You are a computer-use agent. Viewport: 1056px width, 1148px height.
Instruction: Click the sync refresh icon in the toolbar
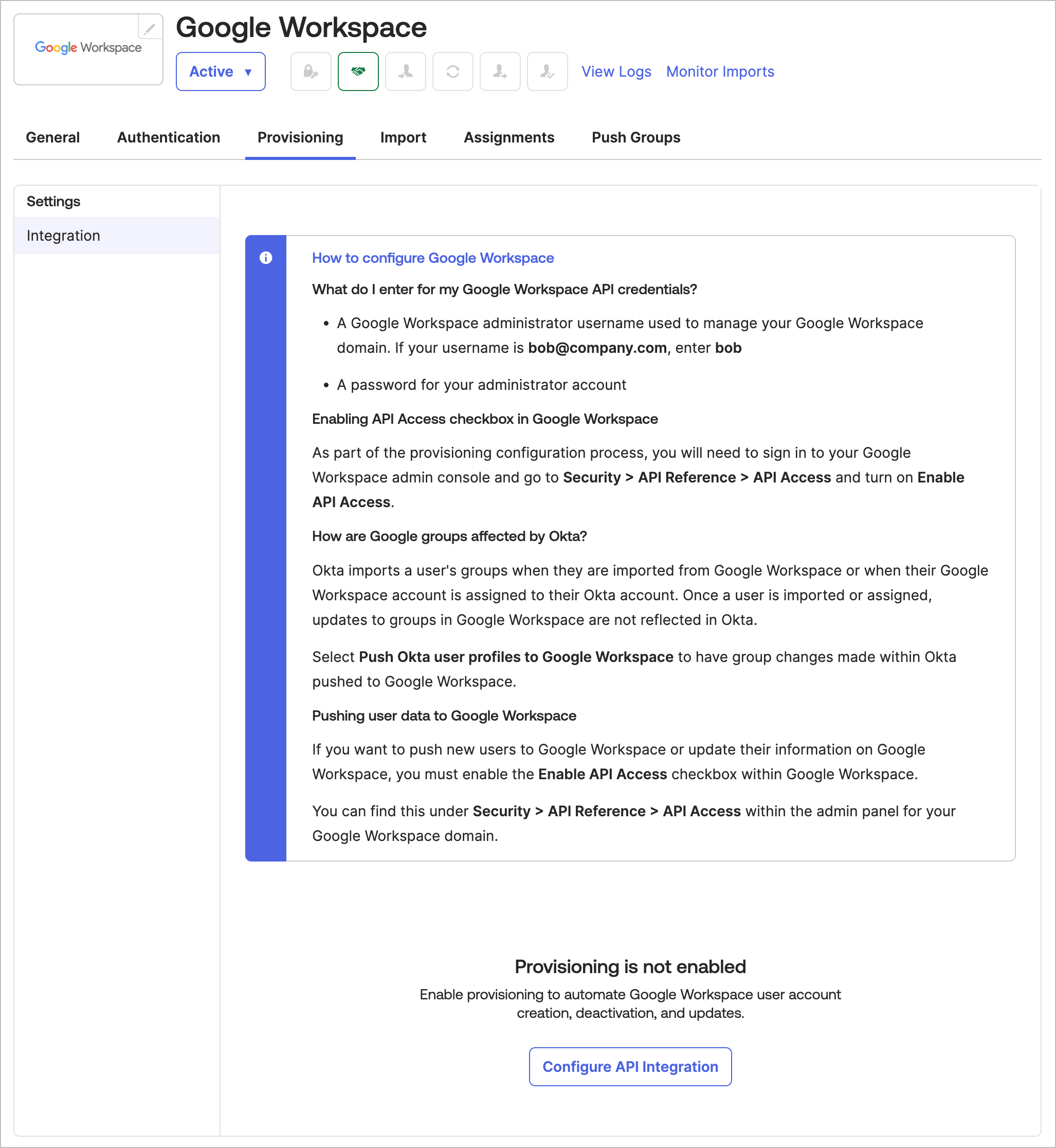coord(452,71)
